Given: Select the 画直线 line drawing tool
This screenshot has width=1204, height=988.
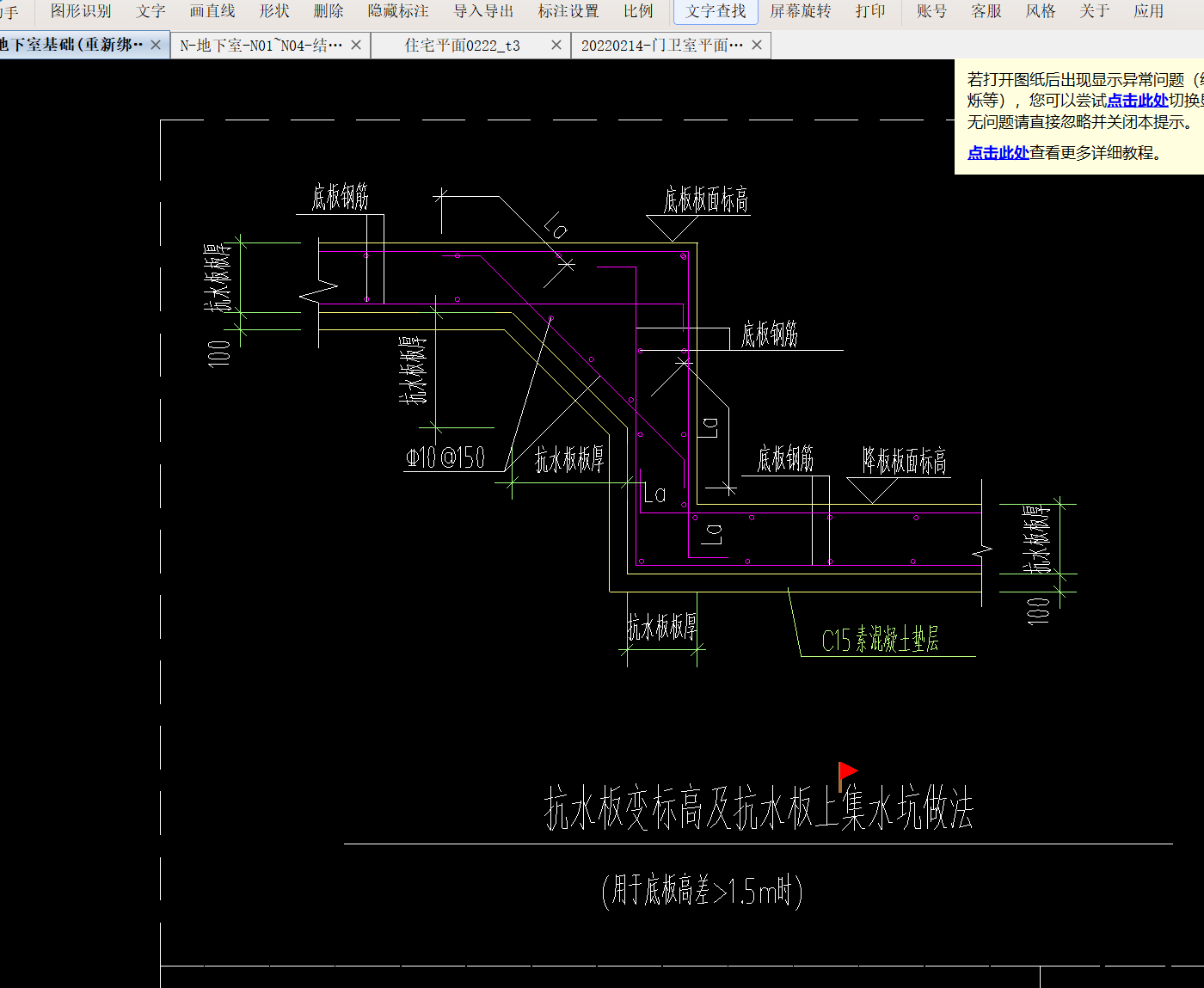Looking at the screenshot, I should pos(212,11).
